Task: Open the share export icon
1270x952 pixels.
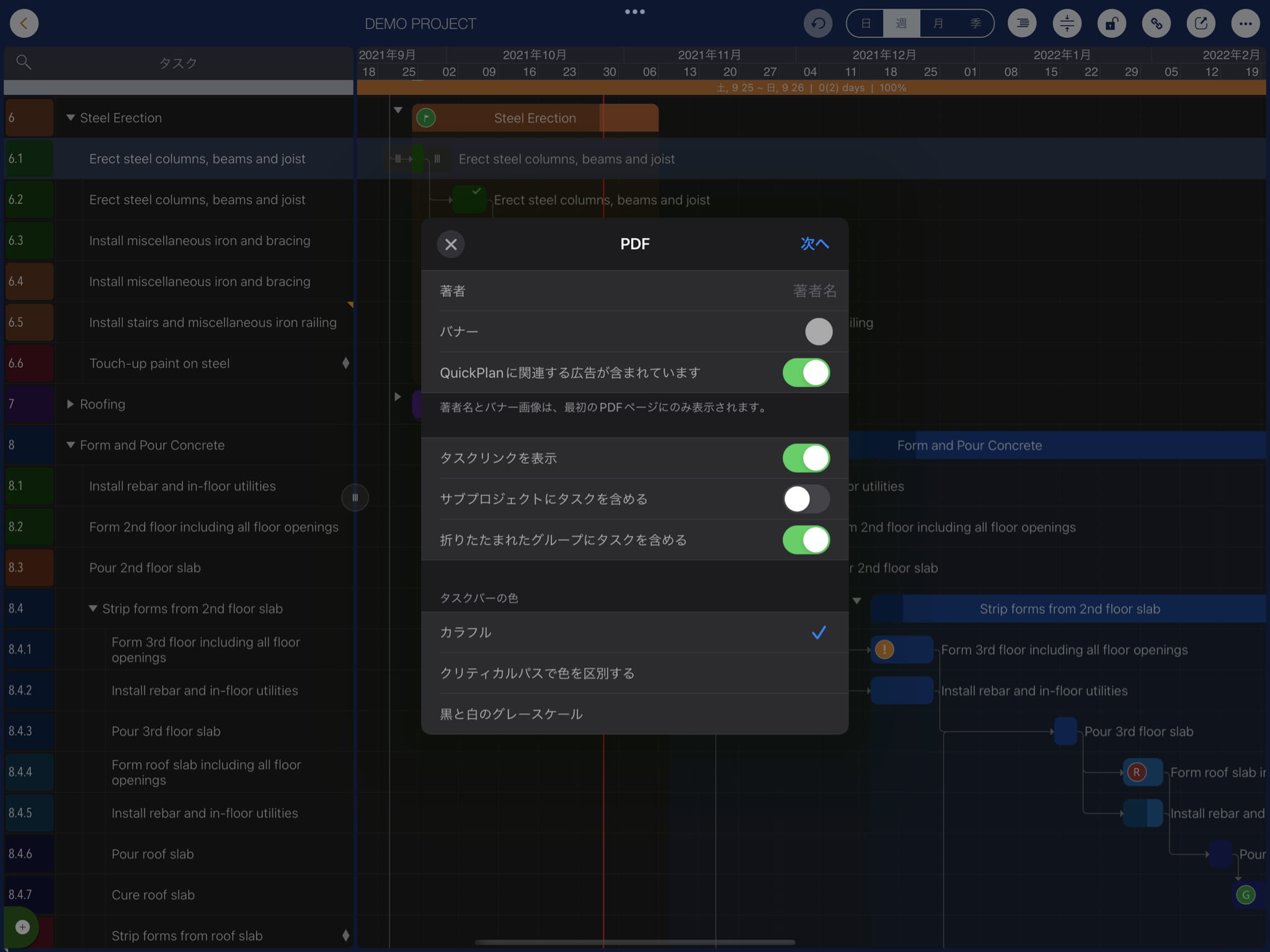Action: click(x=1201, y=24)
